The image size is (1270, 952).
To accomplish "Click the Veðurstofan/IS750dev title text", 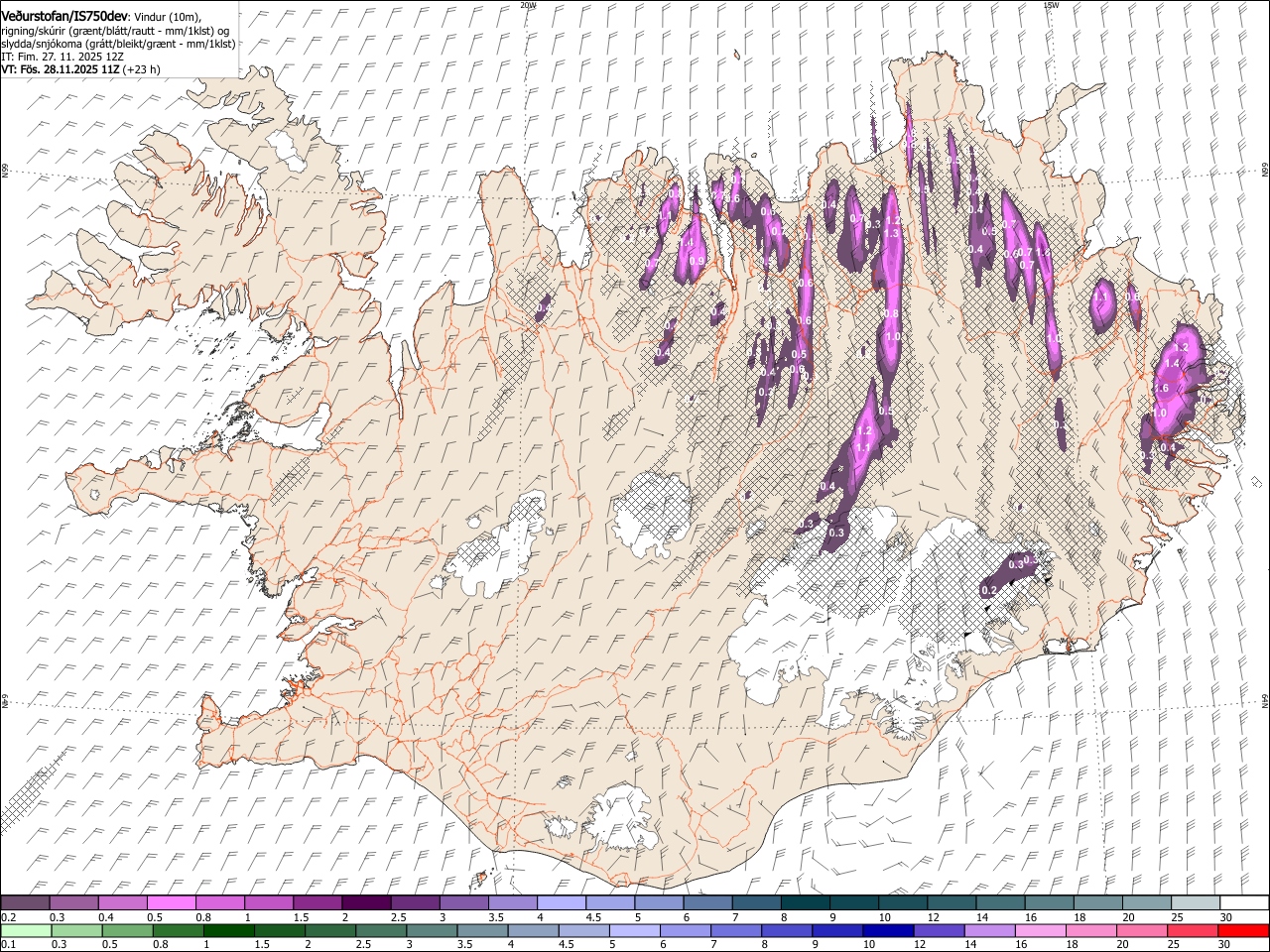I will click(64, 15).
